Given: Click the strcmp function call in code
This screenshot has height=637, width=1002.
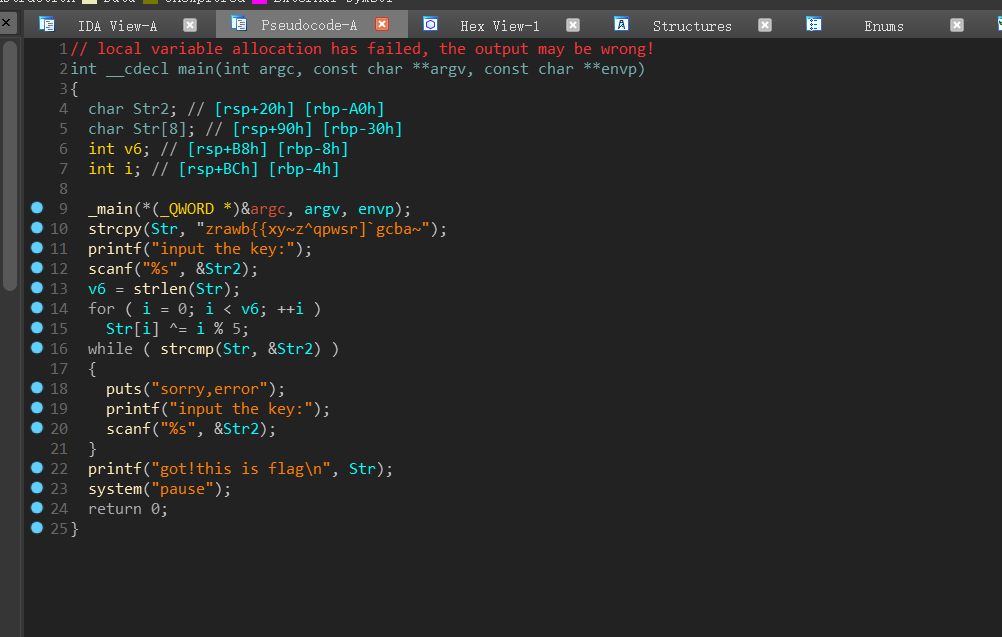Looking at the screenshot, I should 186,349.
